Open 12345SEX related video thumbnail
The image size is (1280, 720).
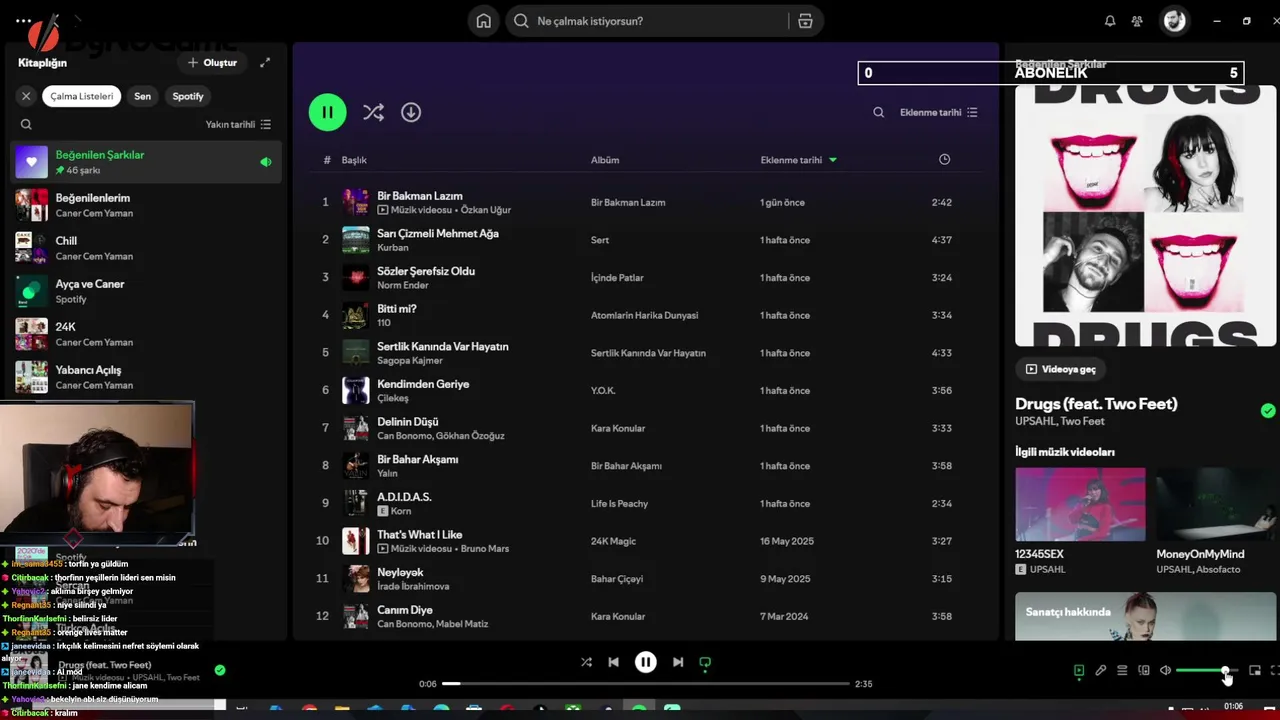tap(1080, 505)
